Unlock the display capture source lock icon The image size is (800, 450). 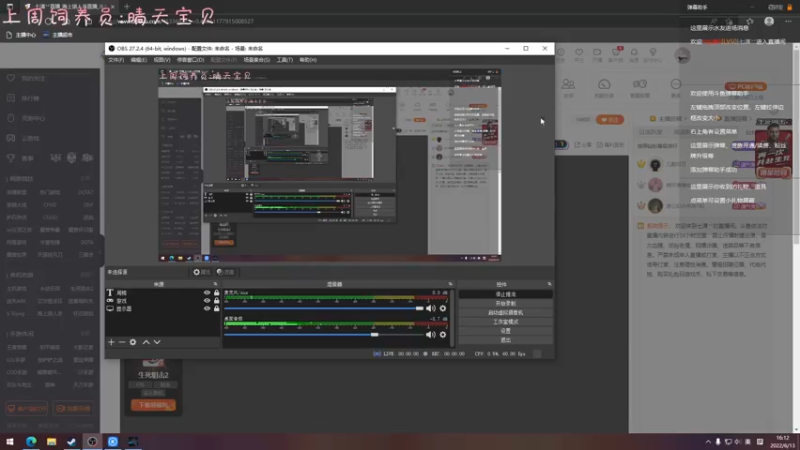[216, 309]
